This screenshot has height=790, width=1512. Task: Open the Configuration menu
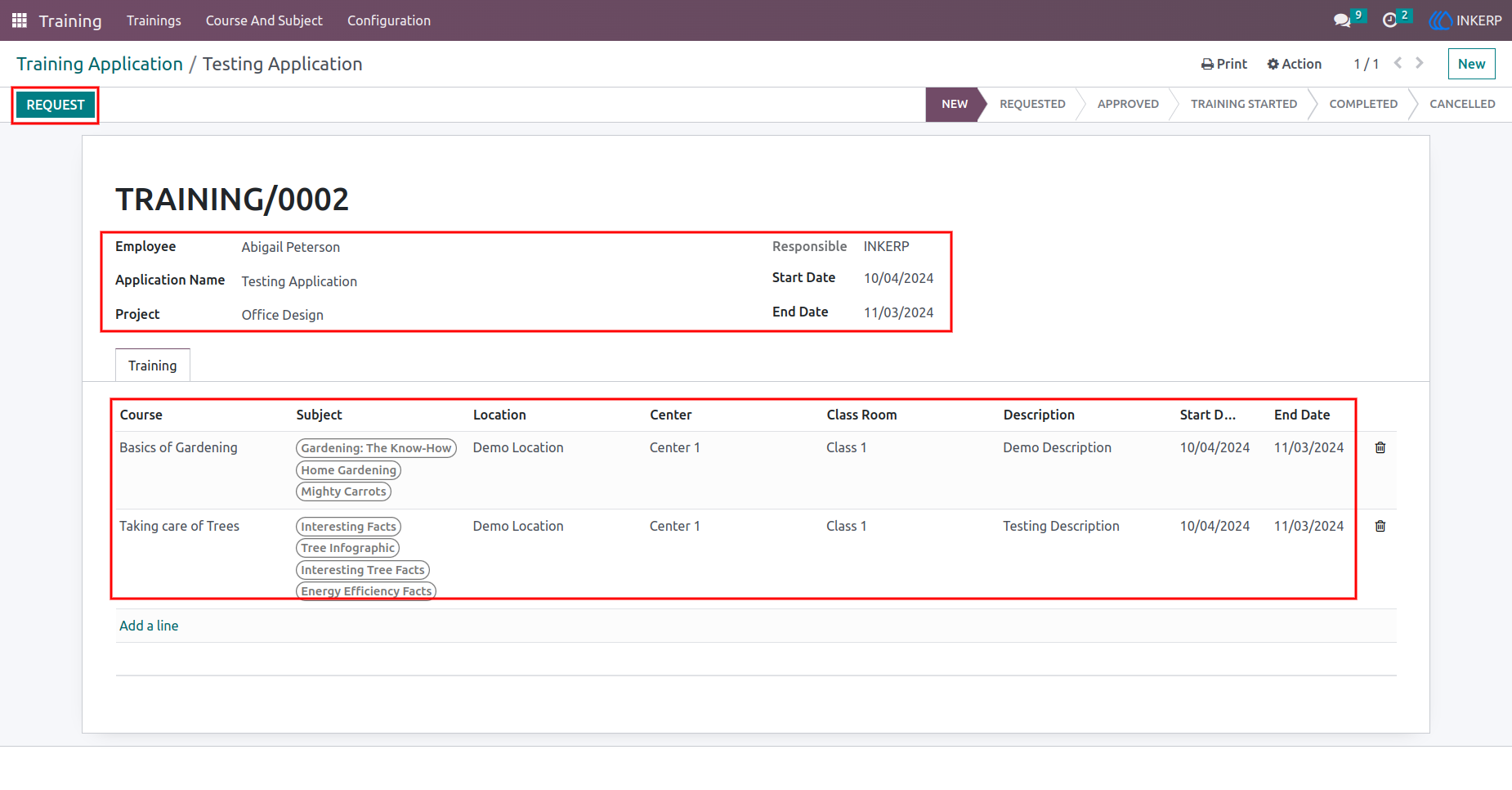pyautogui.click(x=389, y=20)
